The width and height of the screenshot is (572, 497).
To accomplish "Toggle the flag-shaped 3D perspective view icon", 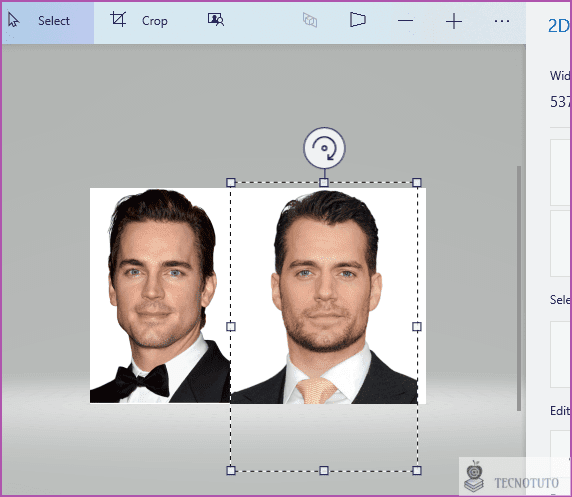I will pos(357,20).
